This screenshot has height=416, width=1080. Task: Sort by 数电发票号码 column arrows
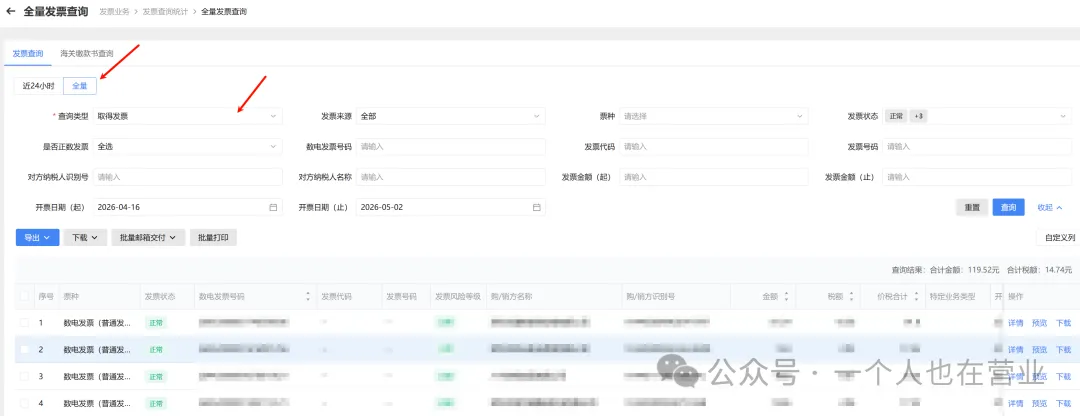[308, 297]
